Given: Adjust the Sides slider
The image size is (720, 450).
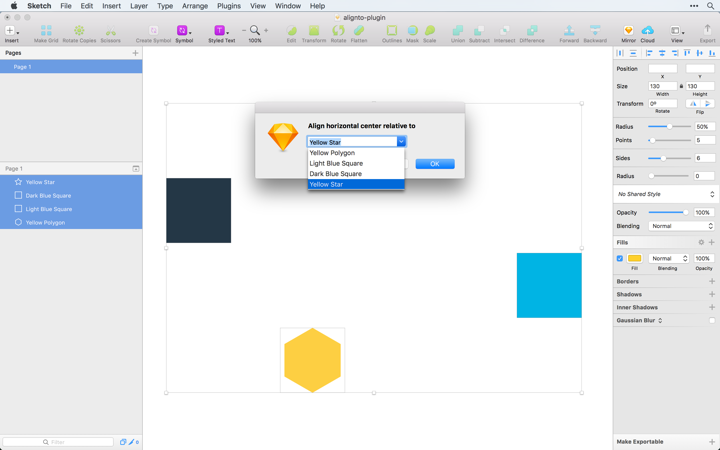Looking at the screenshot, I should [x=669, y=158].
